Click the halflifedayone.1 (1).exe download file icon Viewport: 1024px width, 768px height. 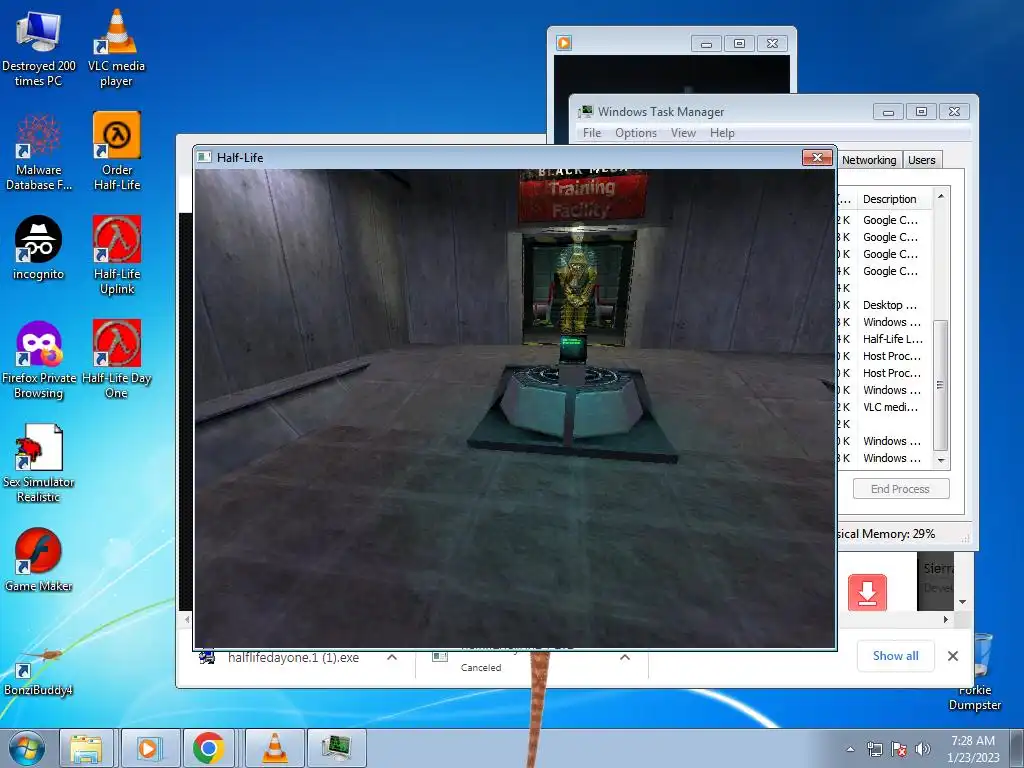(x=207, y=657)
